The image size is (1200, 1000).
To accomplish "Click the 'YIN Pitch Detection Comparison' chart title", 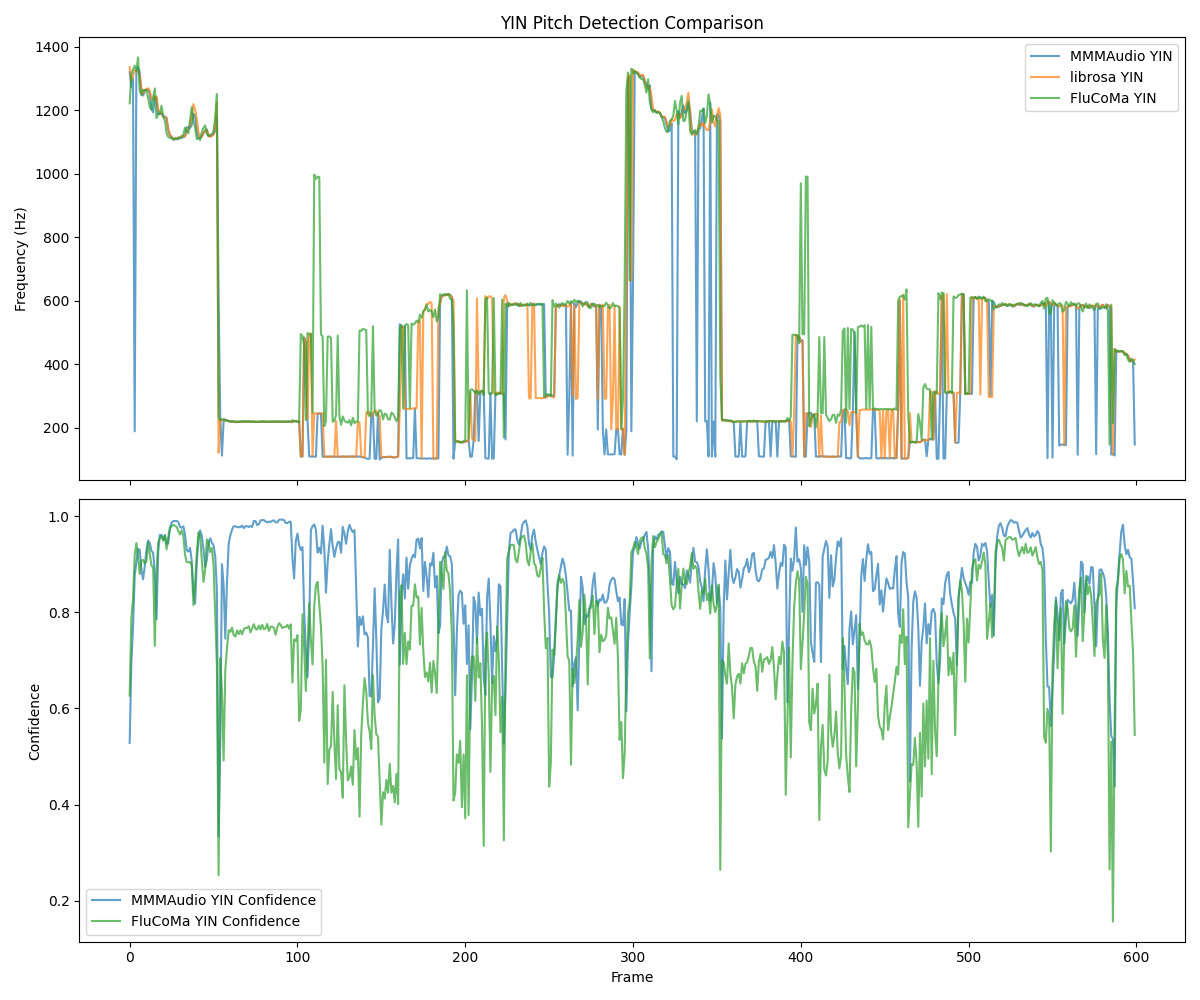I will [632, 23].
